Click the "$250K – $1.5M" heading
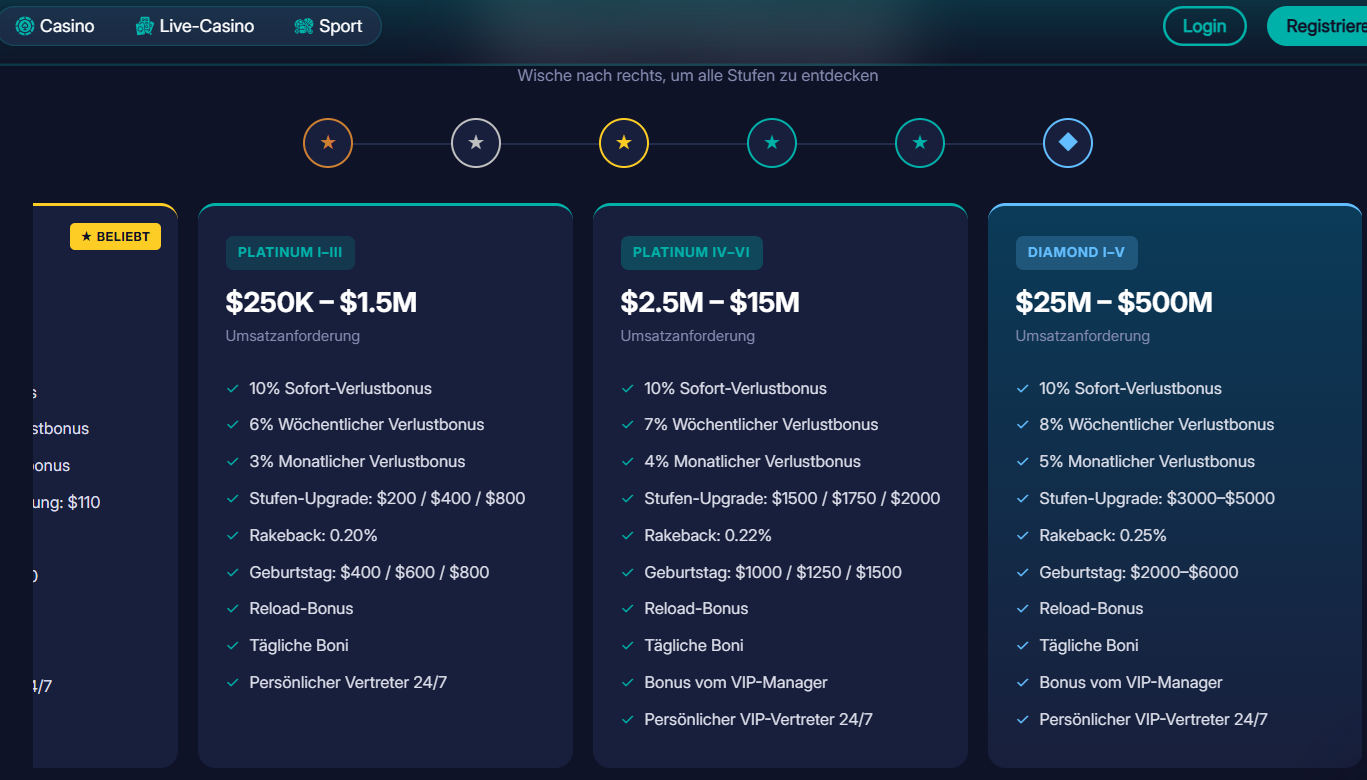The width and height of the screenshot is (1367, 780). click(321, 302)
